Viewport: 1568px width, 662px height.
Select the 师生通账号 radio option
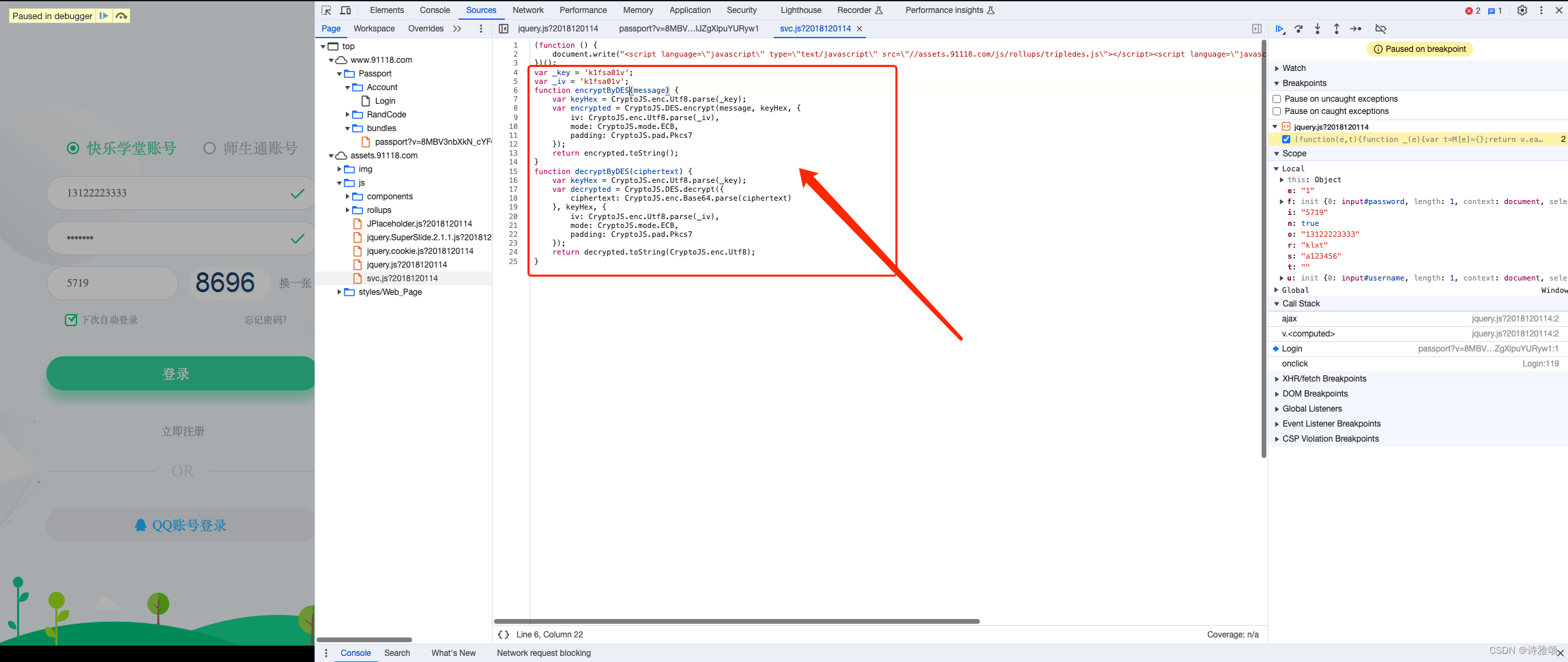pyautogui.click(x=209, y=148)
